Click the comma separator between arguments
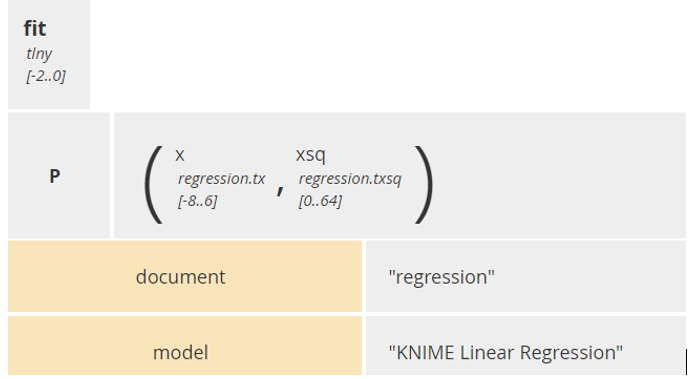The image size is (699, 379). [280, 190]
